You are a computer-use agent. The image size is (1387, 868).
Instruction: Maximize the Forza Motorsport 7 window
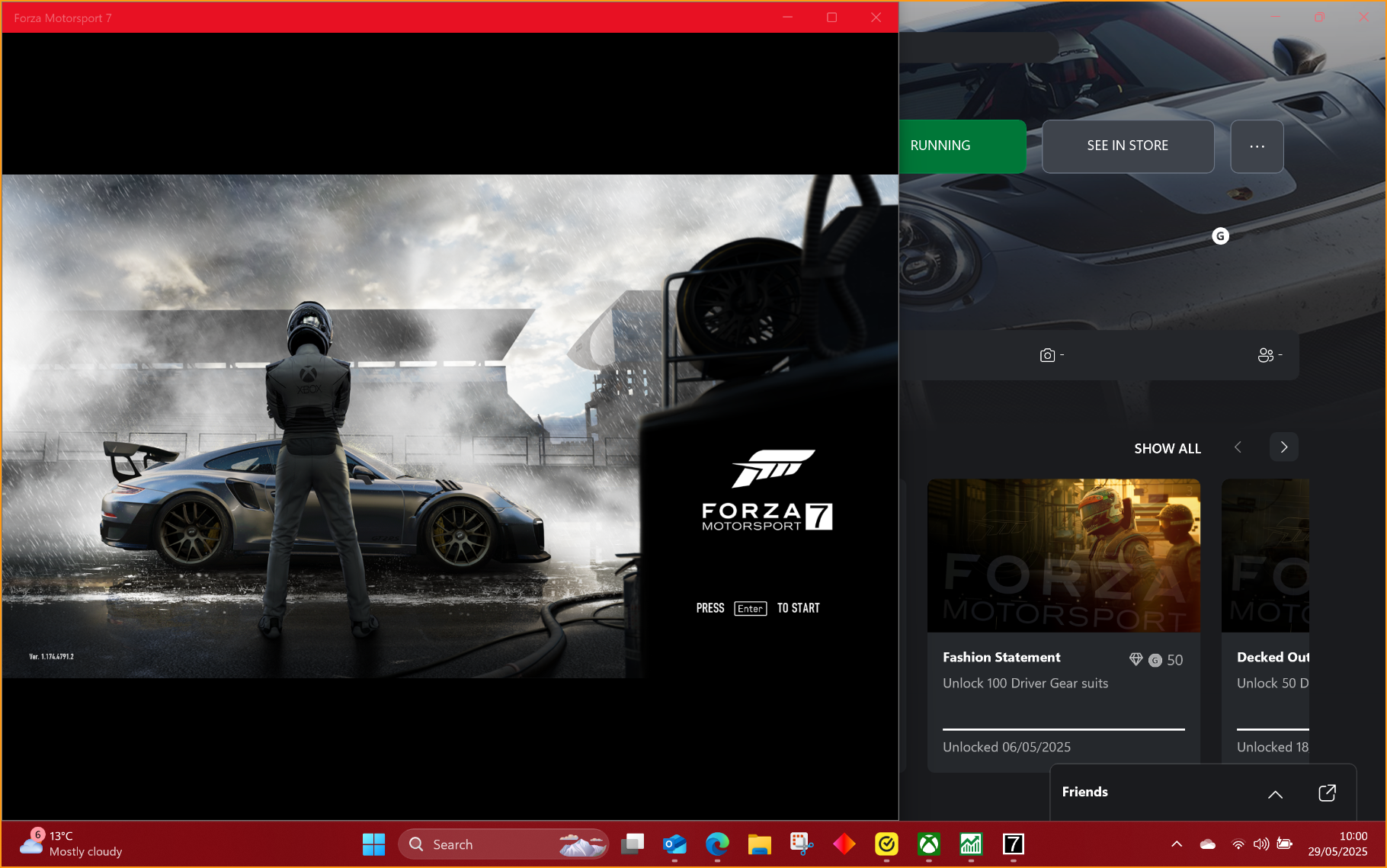pos(832,18)
